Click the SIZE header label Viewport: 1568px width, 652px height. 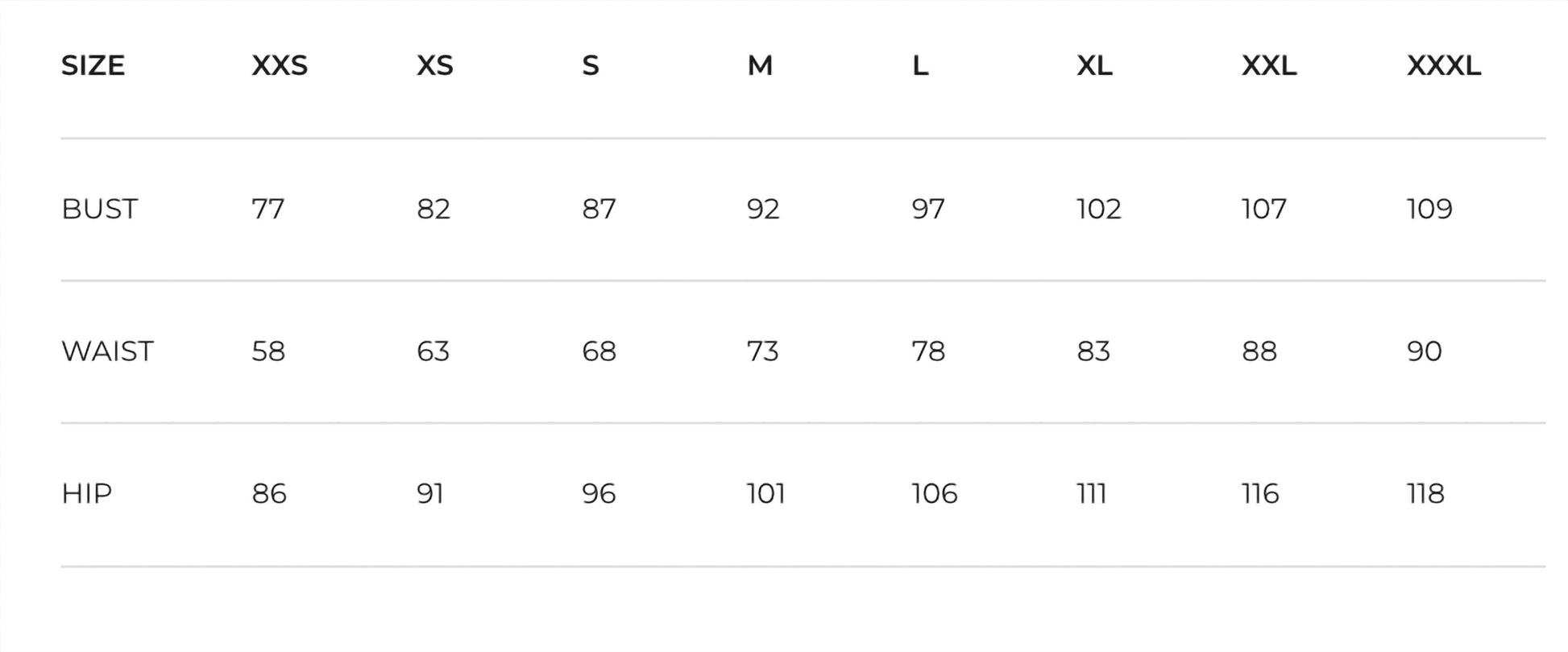click(x=93, y=65)
